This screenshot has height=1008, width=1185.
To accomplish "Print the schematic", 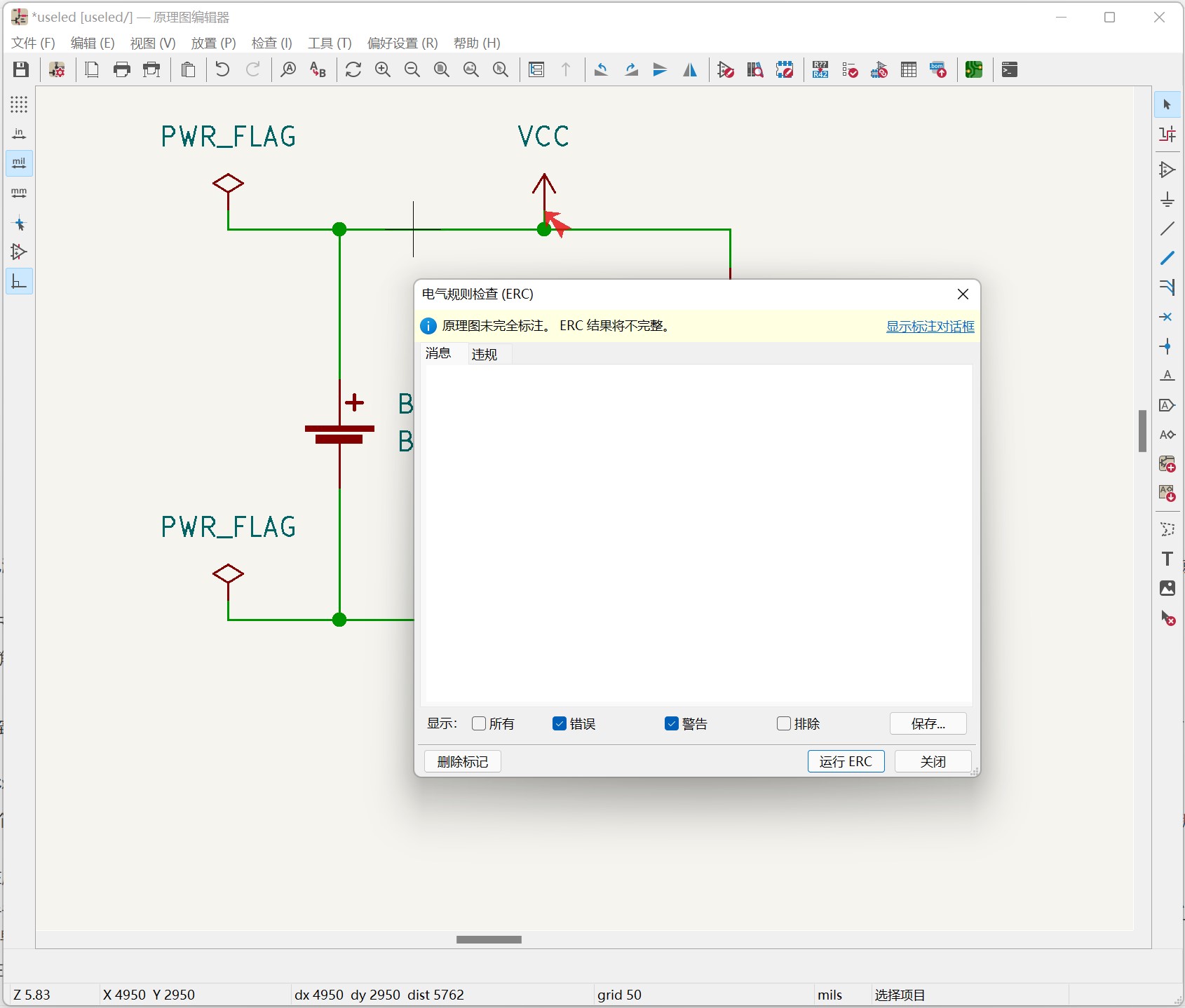I will coord(122,69).
